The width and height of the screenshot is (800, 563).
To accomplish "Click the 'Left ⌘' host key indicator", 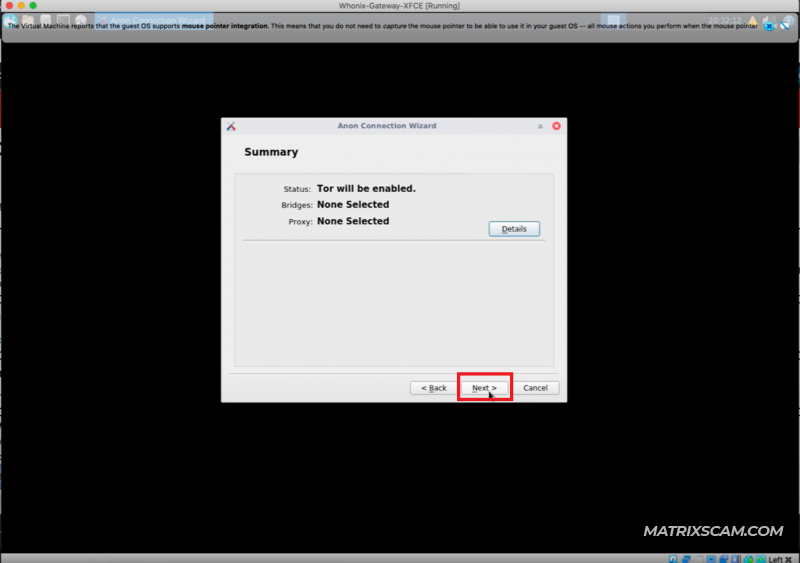I will pos(780,559).
